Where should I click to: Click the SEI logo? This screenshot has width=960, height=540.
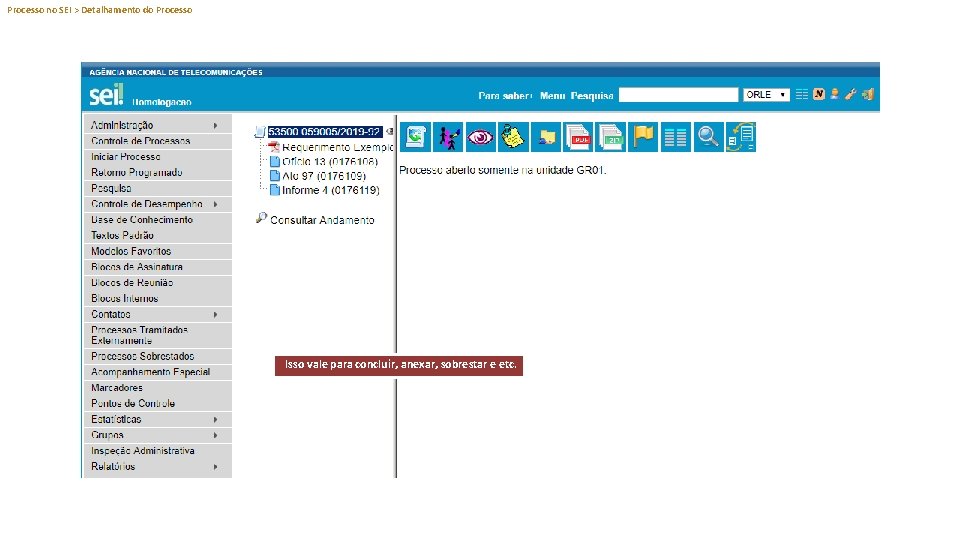tap(107, 95)
